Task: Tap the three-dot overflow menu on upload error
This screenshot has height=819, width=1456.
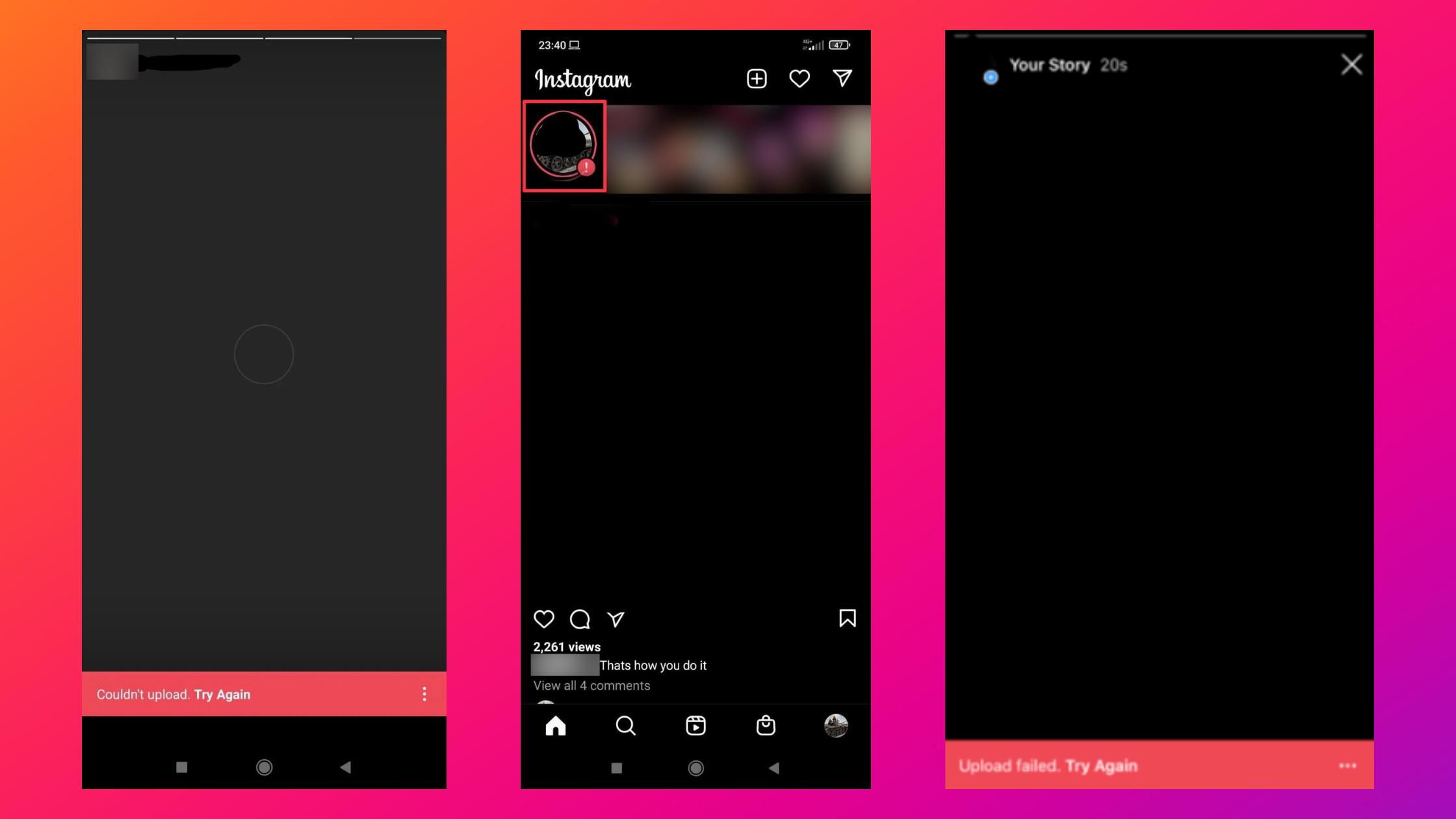Action: (424, 694)
